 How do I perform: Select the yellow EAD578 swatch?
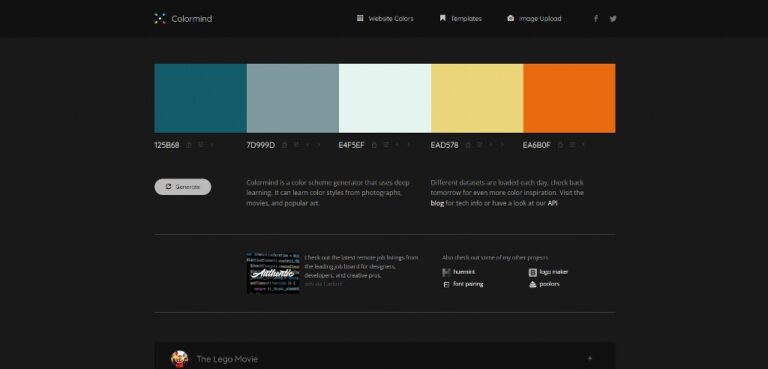(x=477, y=98)
